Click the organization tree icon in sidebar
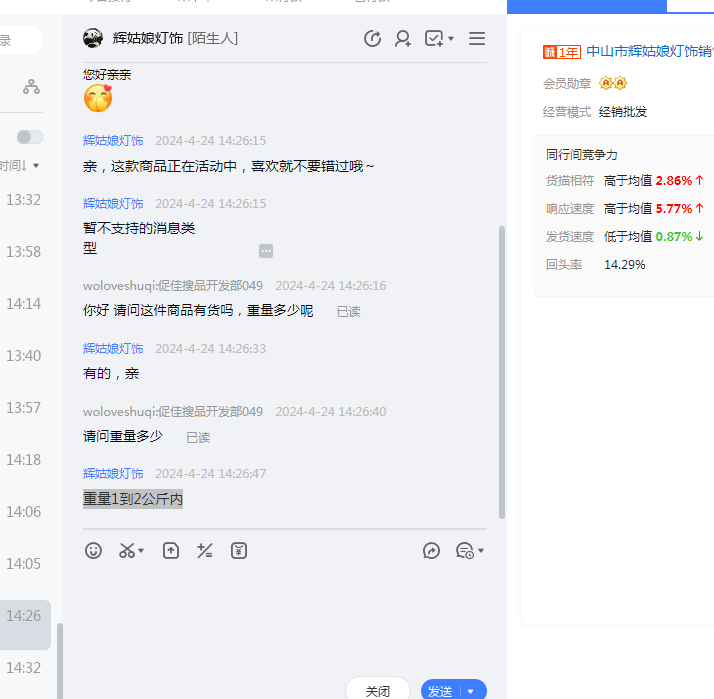 [x=31, y=87]
